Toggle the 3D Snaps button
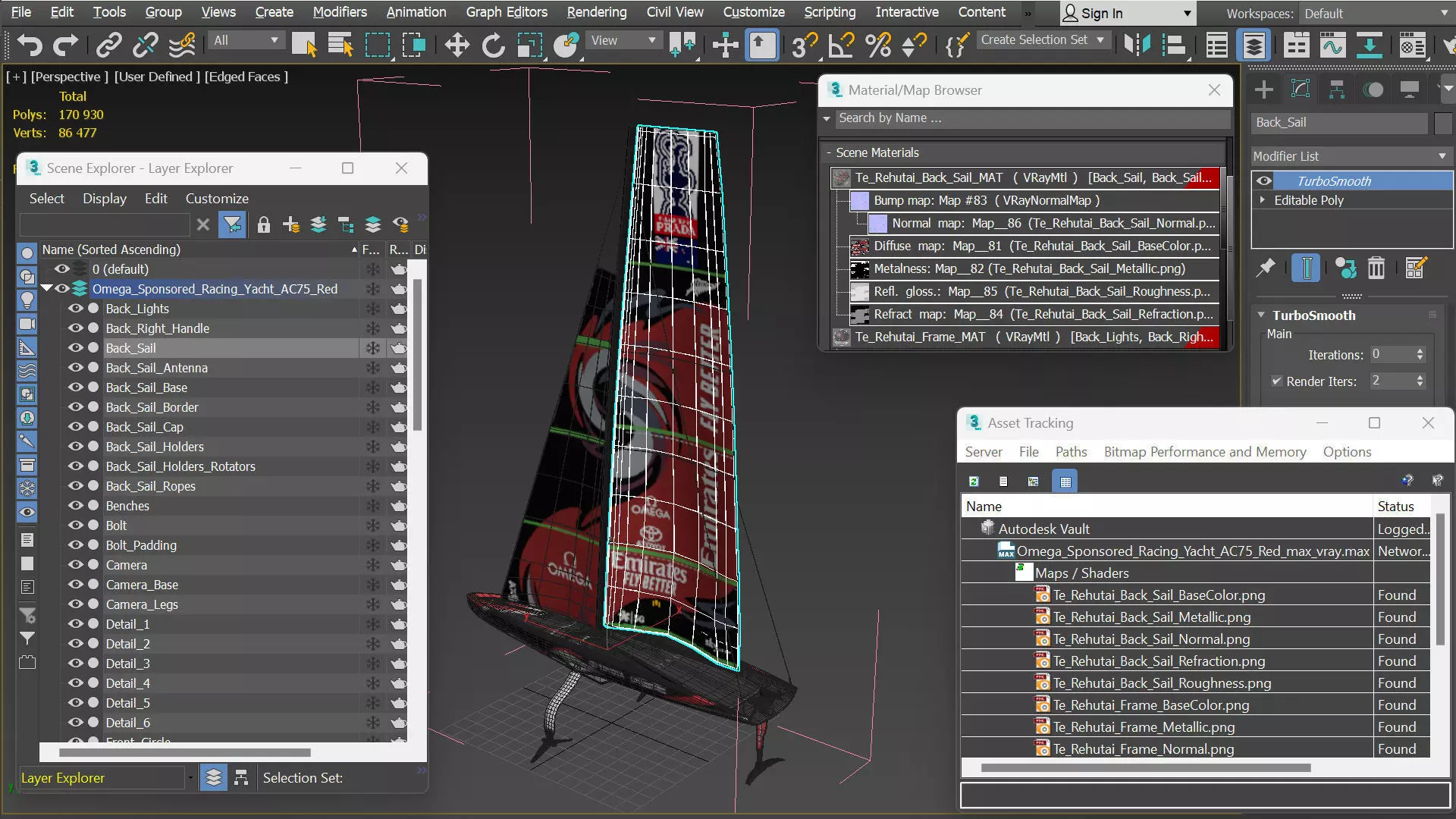Viewport: 1456px width, 819px height. (805, 45)
